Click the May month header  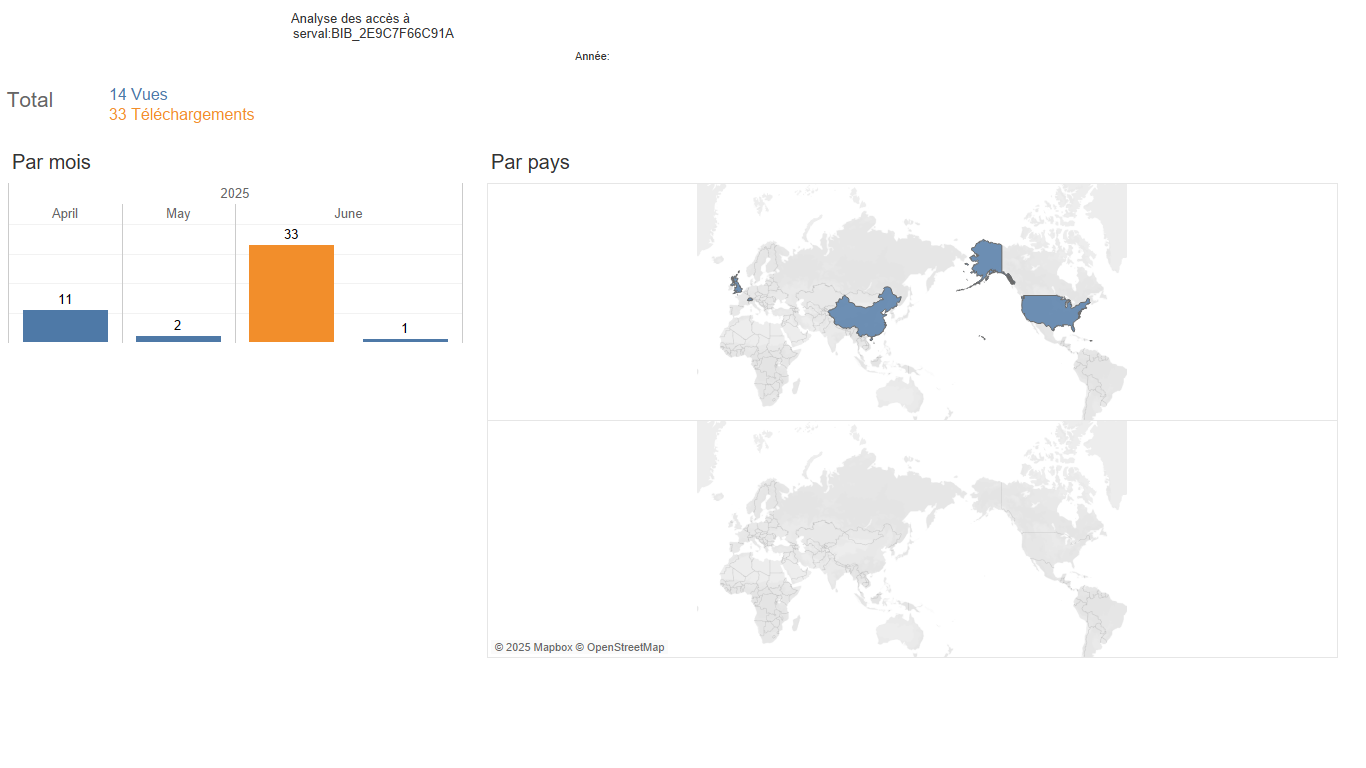coord(178,214)
